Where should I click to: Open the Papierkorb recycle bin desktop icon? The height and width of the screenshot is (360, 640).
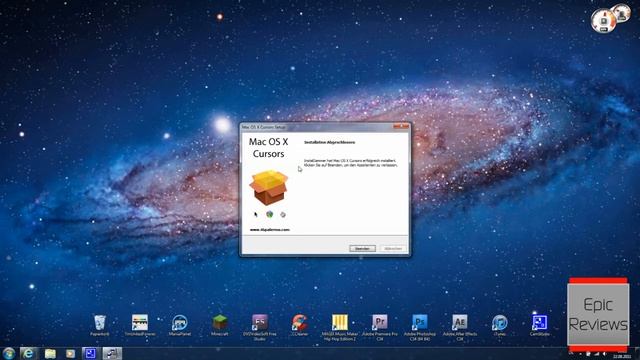pos(100,325)
